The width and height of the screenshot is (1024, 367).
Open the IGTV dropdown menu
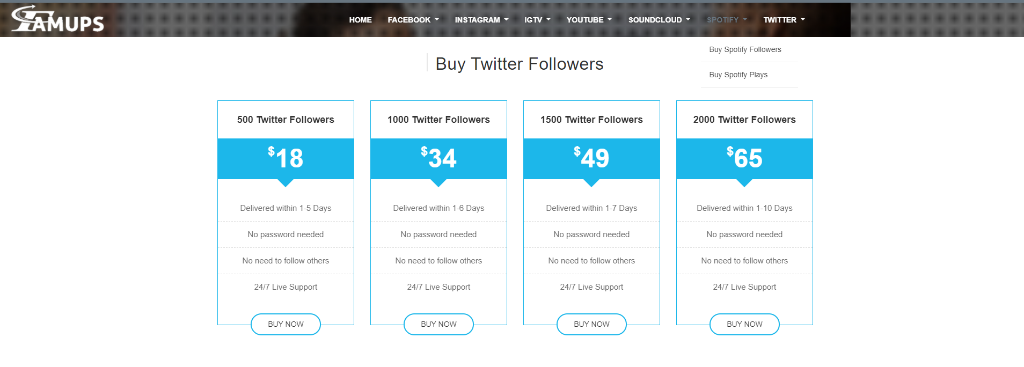click(537, 20)
